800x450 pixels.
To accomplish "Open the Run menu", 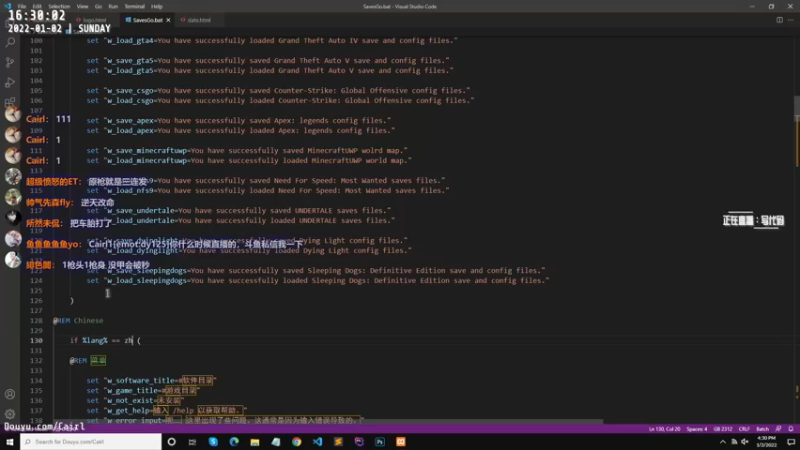I will (113, 7).
